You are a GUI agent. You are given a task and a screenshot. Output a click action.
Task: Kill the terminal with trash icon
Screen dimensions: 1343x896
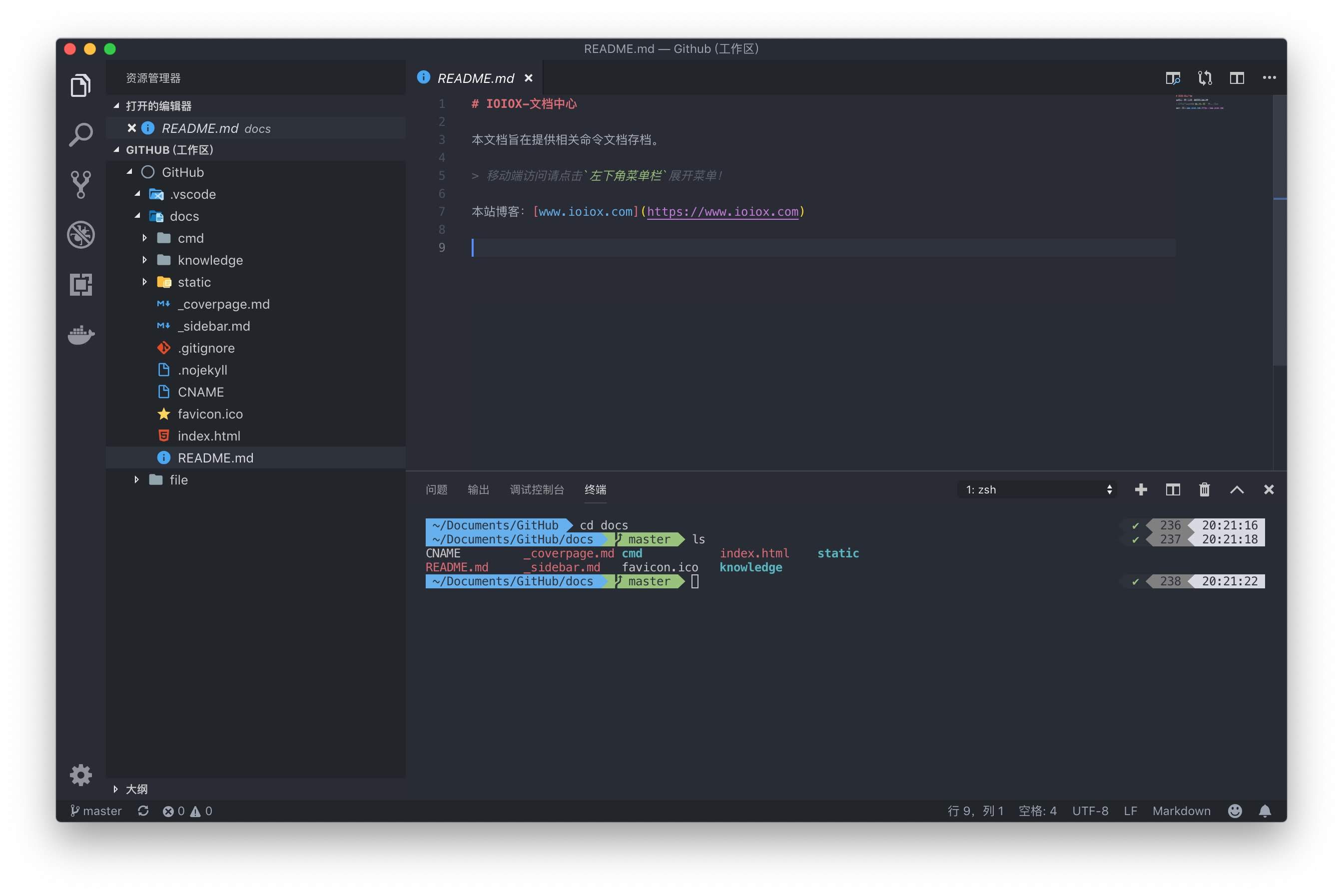point(1204,490)
